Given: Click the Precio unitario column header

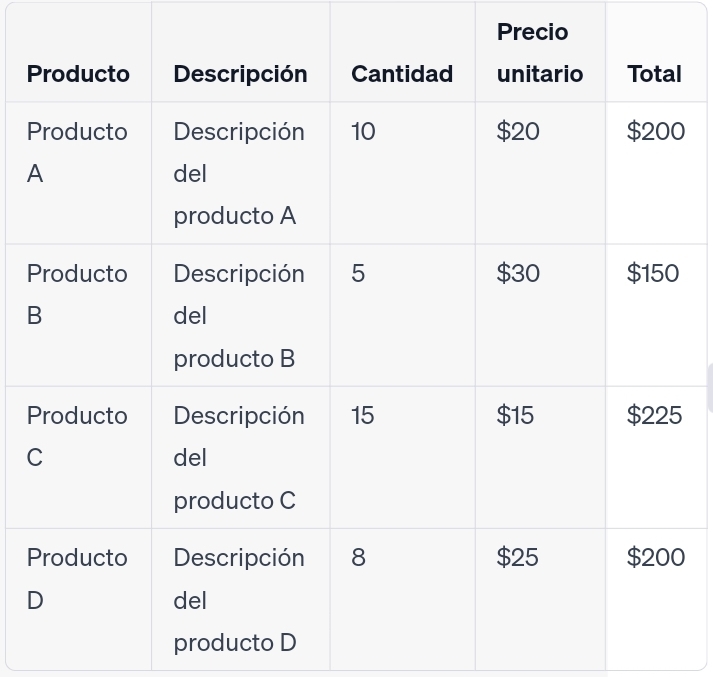Looking at the screenshot, I should [540, 53].
